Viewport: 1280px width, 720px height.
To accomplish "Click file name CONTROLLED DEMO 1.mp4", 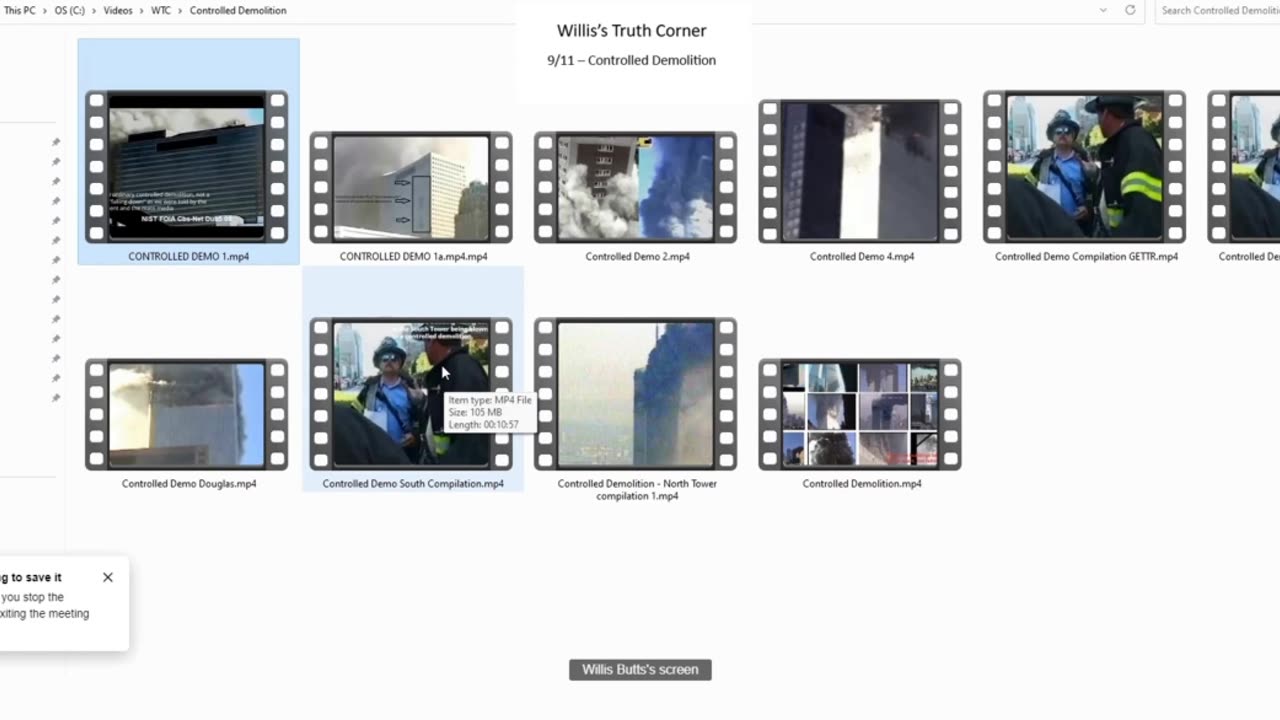I will point(188,257).
